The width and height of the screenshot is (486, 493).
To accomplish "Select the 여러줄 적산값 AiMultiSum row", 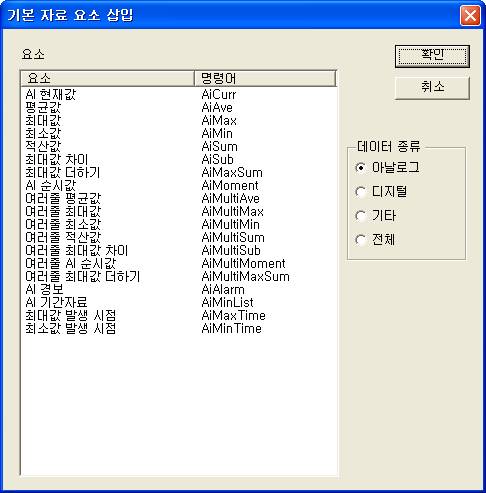I will coord(179,238).
